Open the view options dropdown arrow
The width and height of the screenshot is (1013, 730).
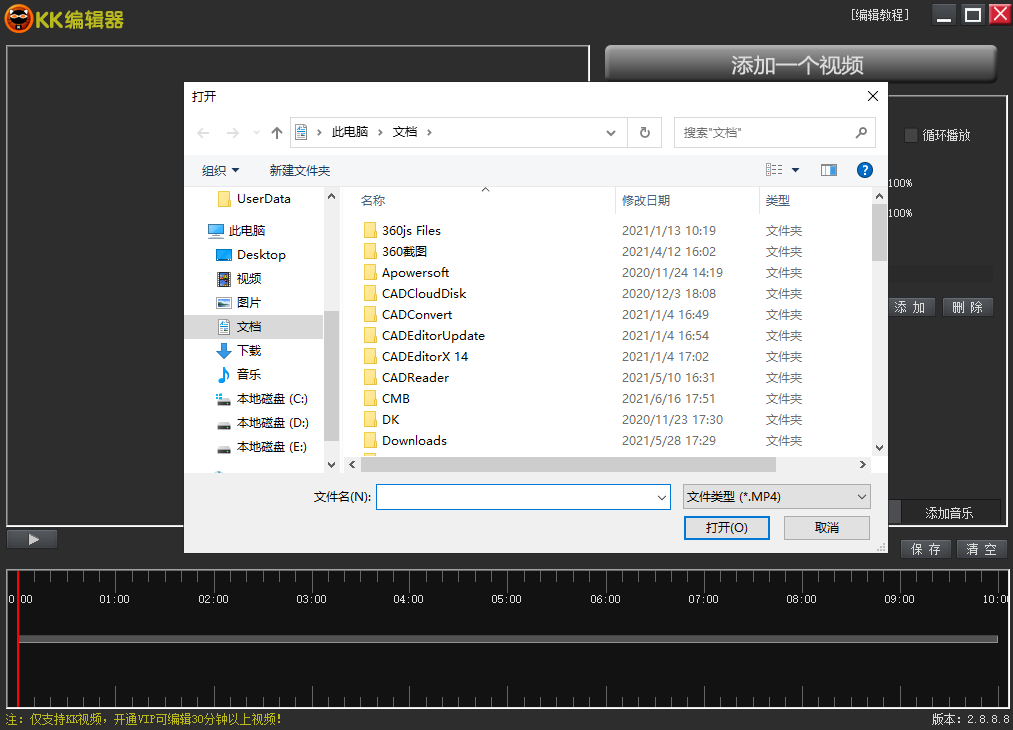794,169
